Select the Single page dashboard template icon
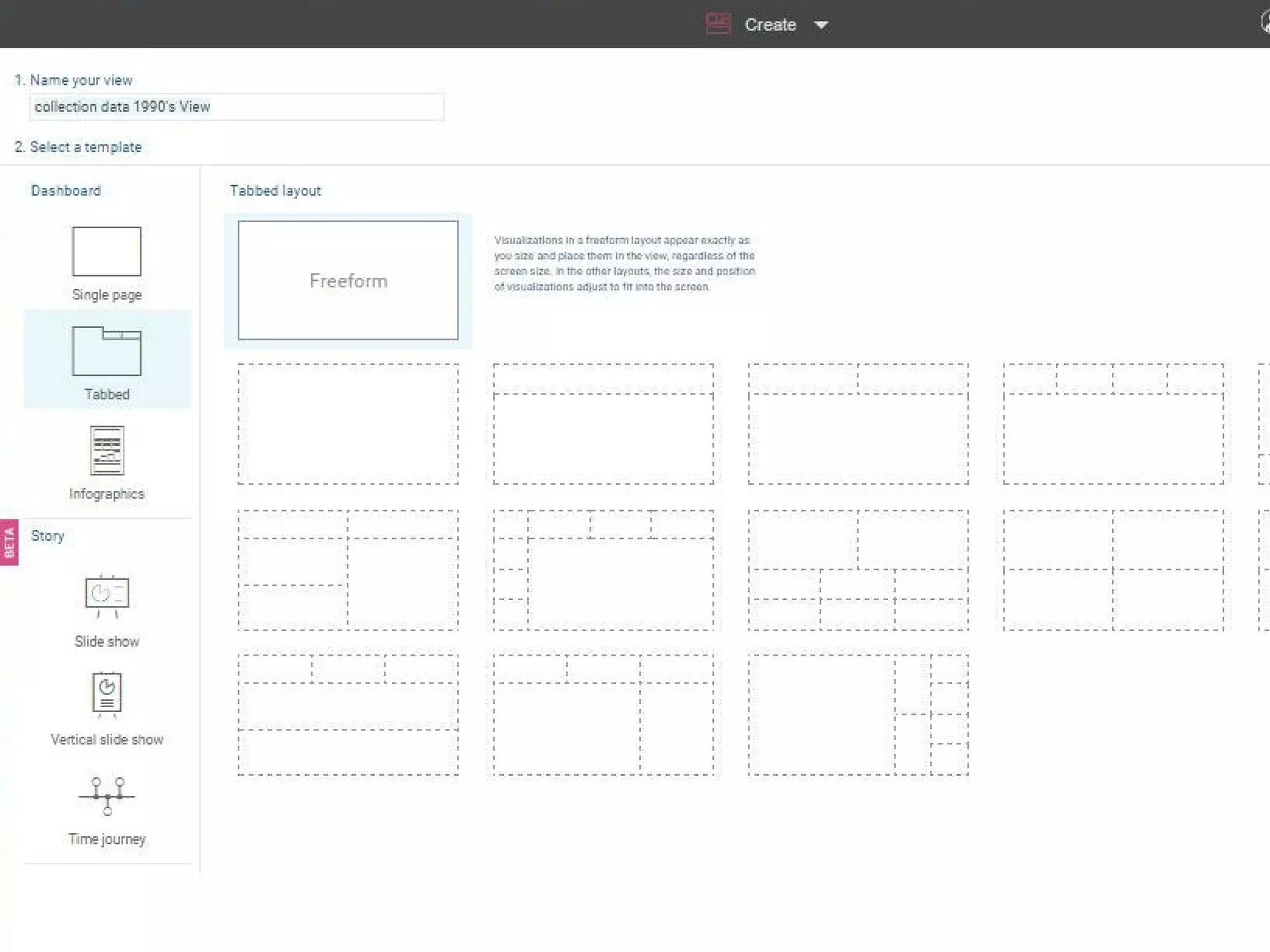 [107, 252]
